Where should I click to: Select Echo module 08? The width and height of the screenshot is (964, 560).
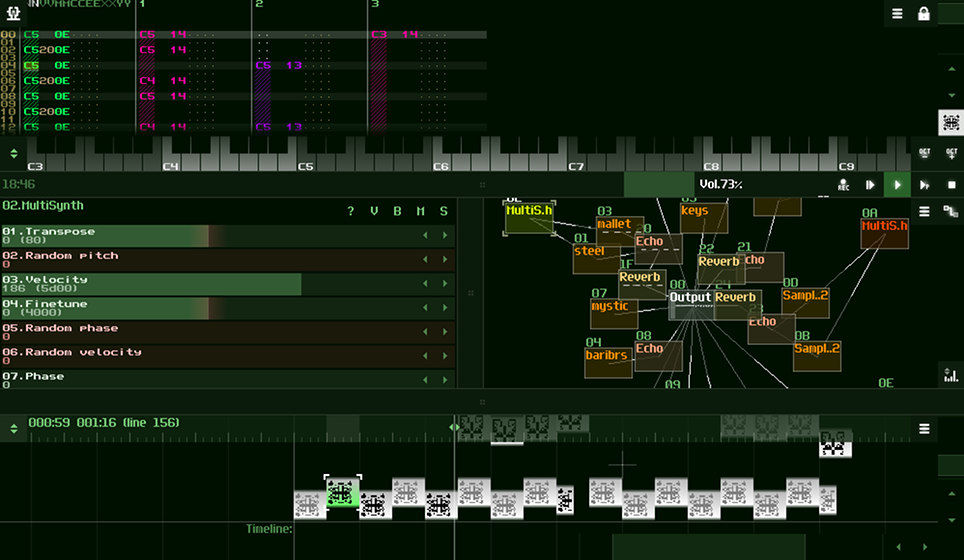658,356
